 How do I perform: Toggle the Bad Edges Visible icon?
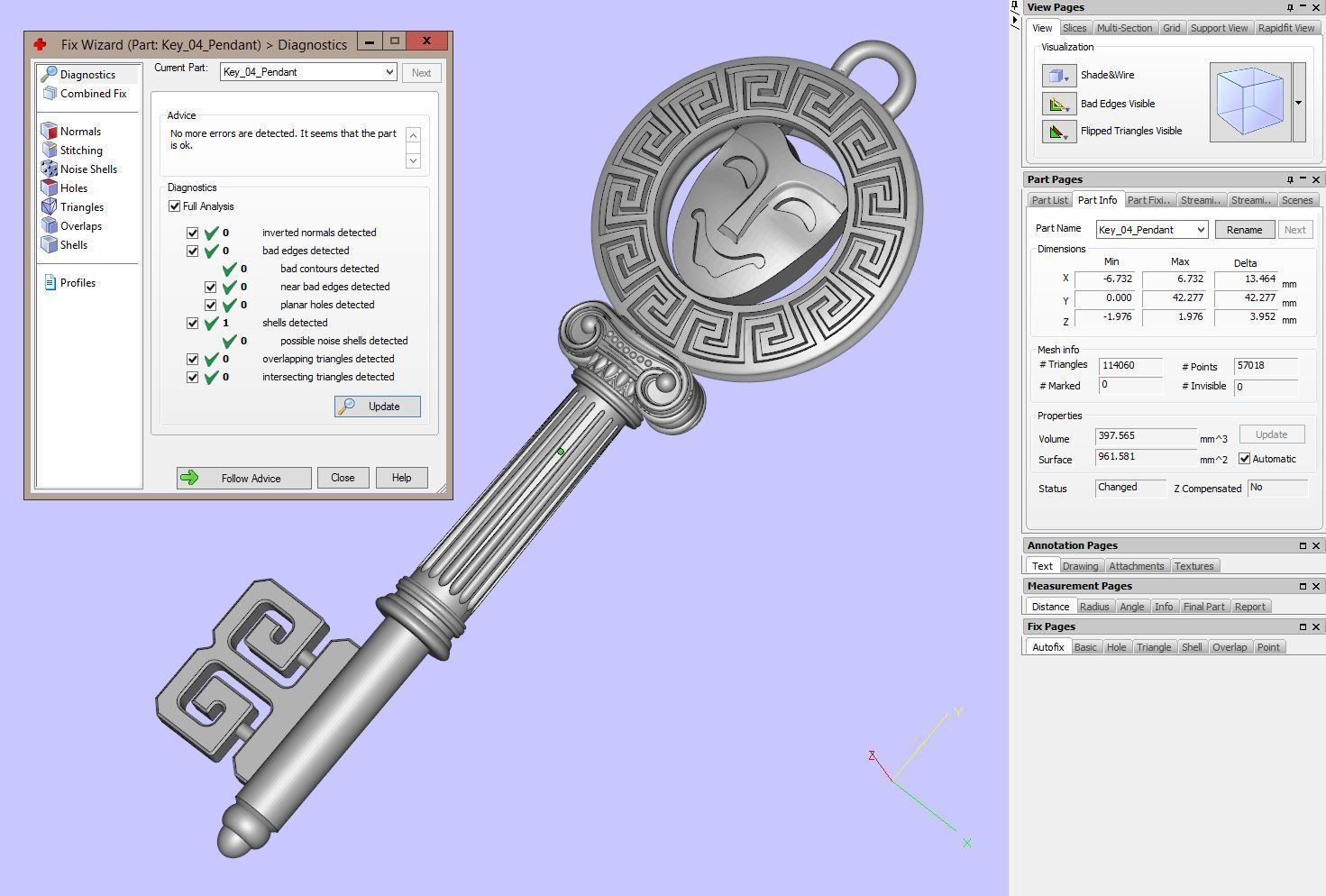[1058, 104]
